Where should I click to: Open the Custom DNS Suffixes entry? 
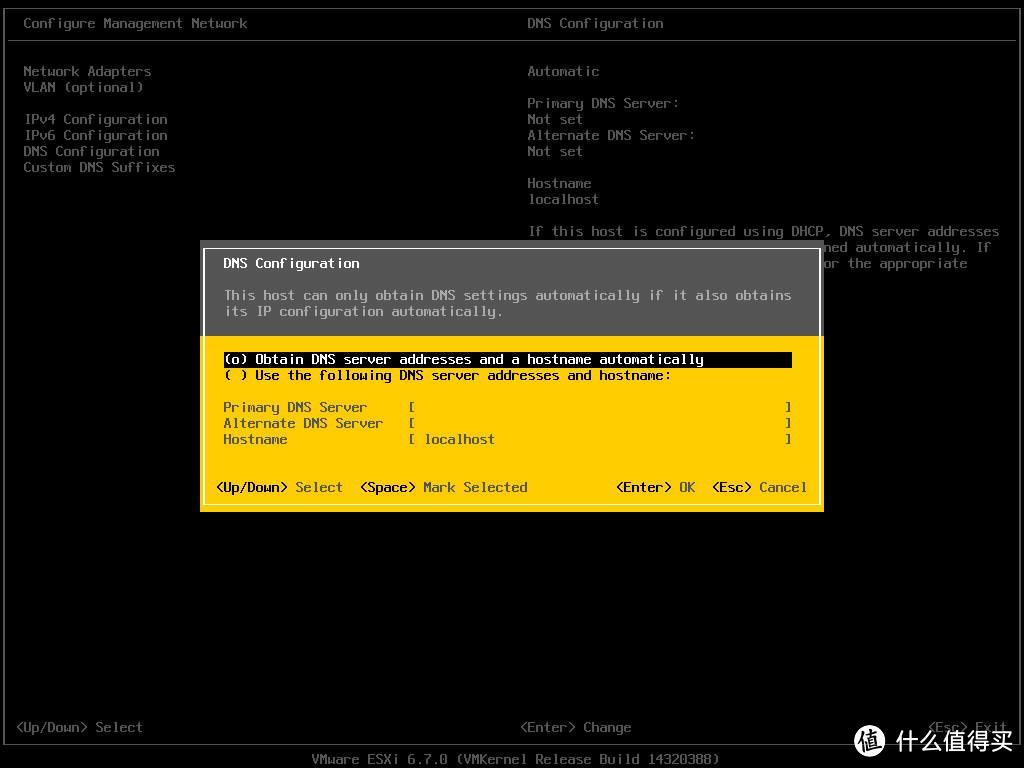click(x=99, y=167)
